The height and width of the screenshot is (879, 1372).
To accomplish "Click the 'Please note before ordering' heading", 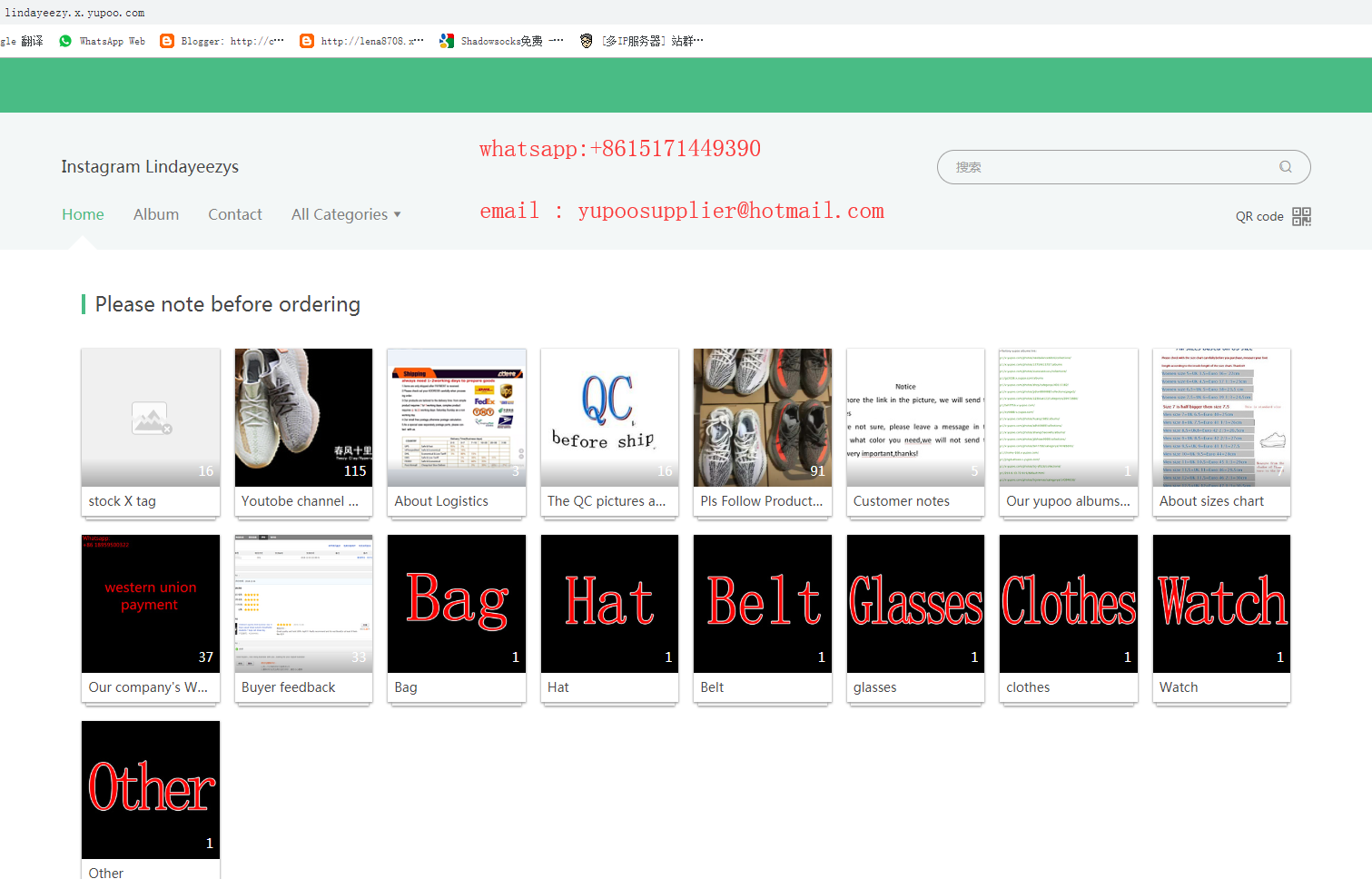I will pyautogui.click(x=228, y=304).
